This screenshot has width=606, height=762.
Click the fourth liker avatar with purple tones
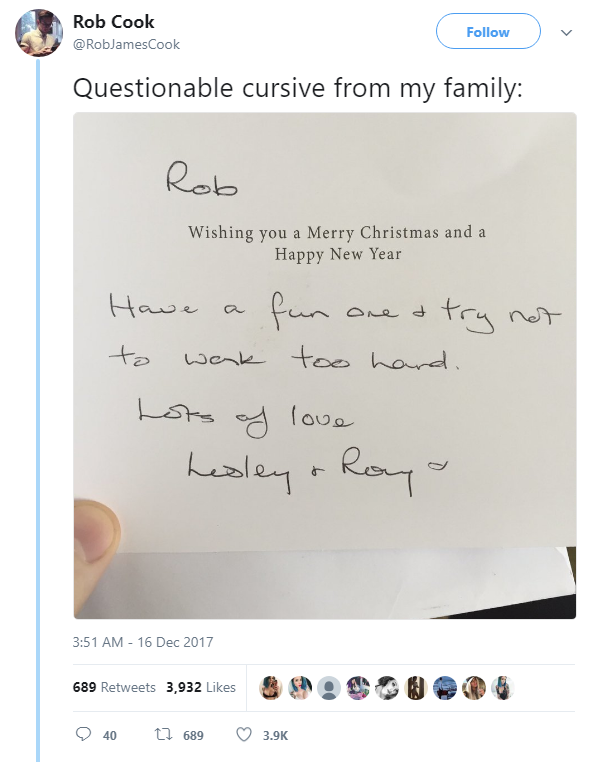click(x=358, y=688)
